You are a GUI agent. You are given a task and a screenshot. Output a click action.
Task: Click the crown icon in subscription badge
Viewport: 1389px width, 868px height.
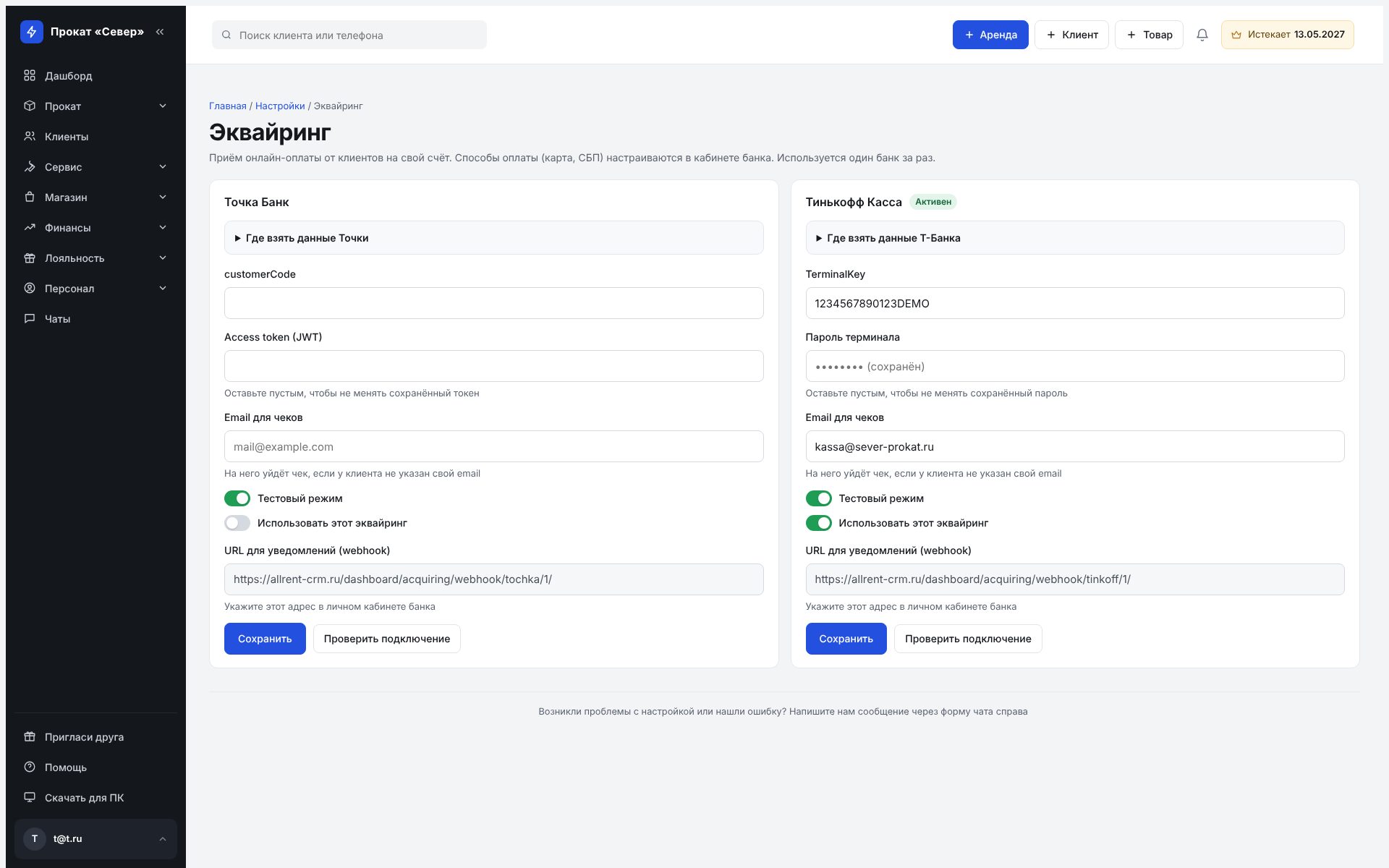pos(1236,35)
